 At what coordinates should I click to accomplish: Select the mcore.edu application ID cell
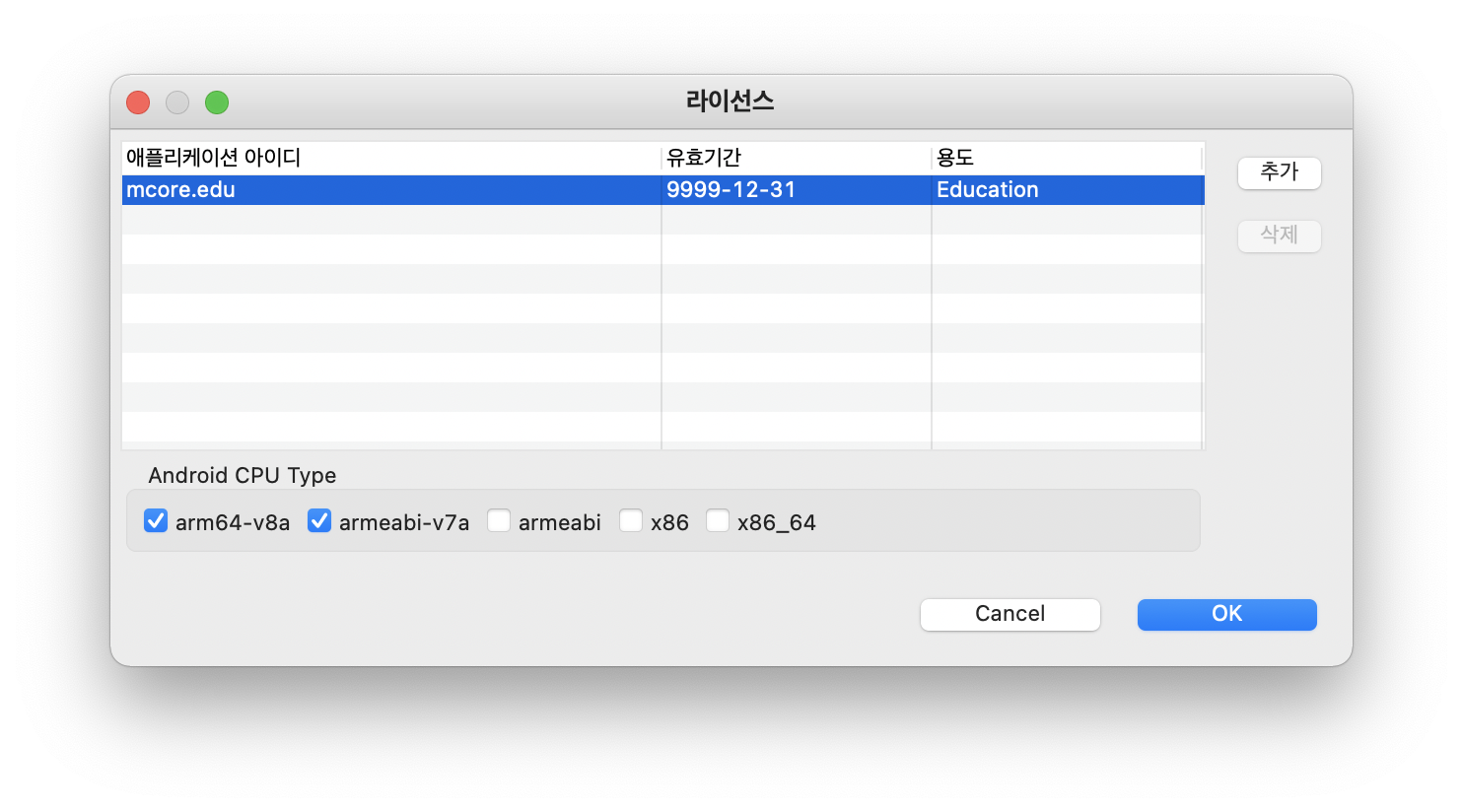(x=391, y=190)
